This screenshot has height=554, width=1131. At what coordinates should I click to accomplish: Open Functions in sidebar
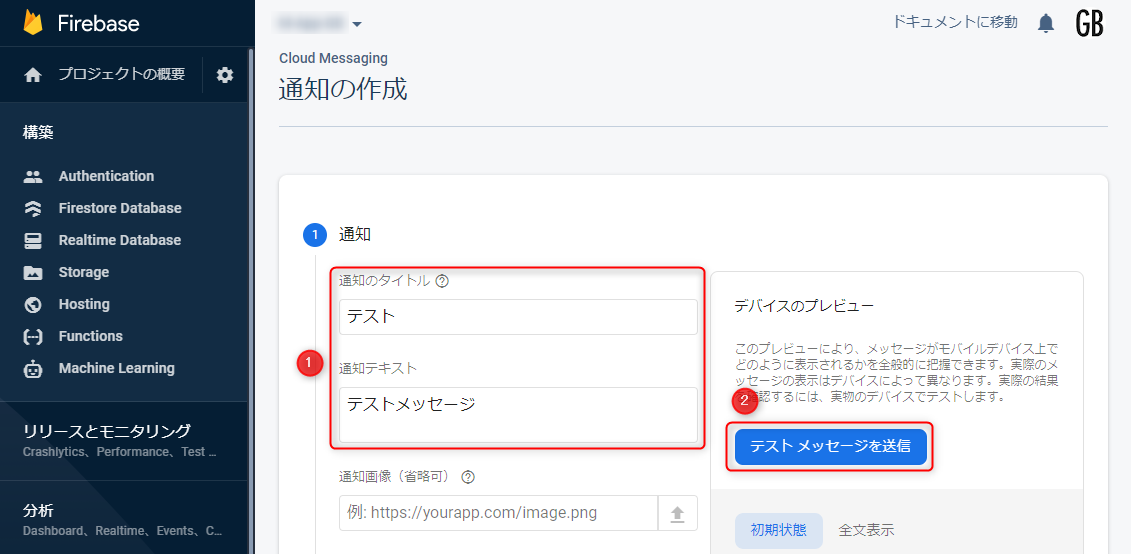click(x=90, y=336)
